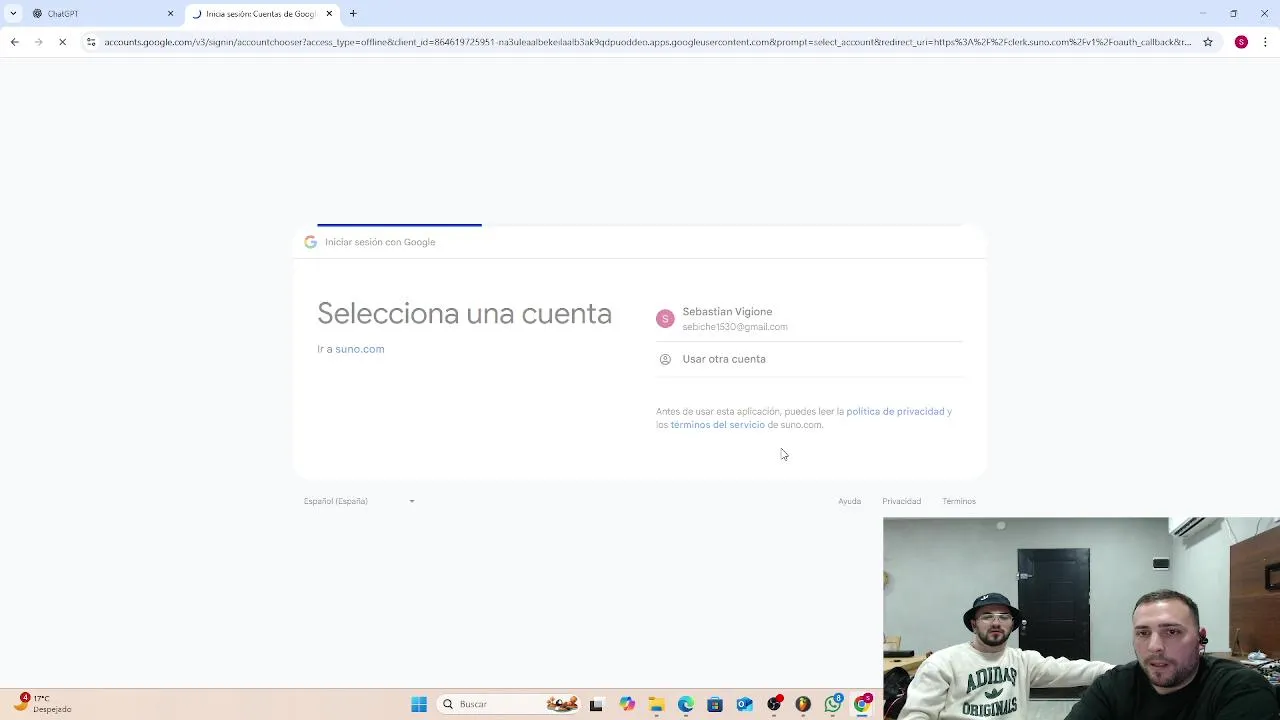Open Microsoft Edge from the taskbar
The height and width of the screenshot is (720, 1280).
pos(686,704)
